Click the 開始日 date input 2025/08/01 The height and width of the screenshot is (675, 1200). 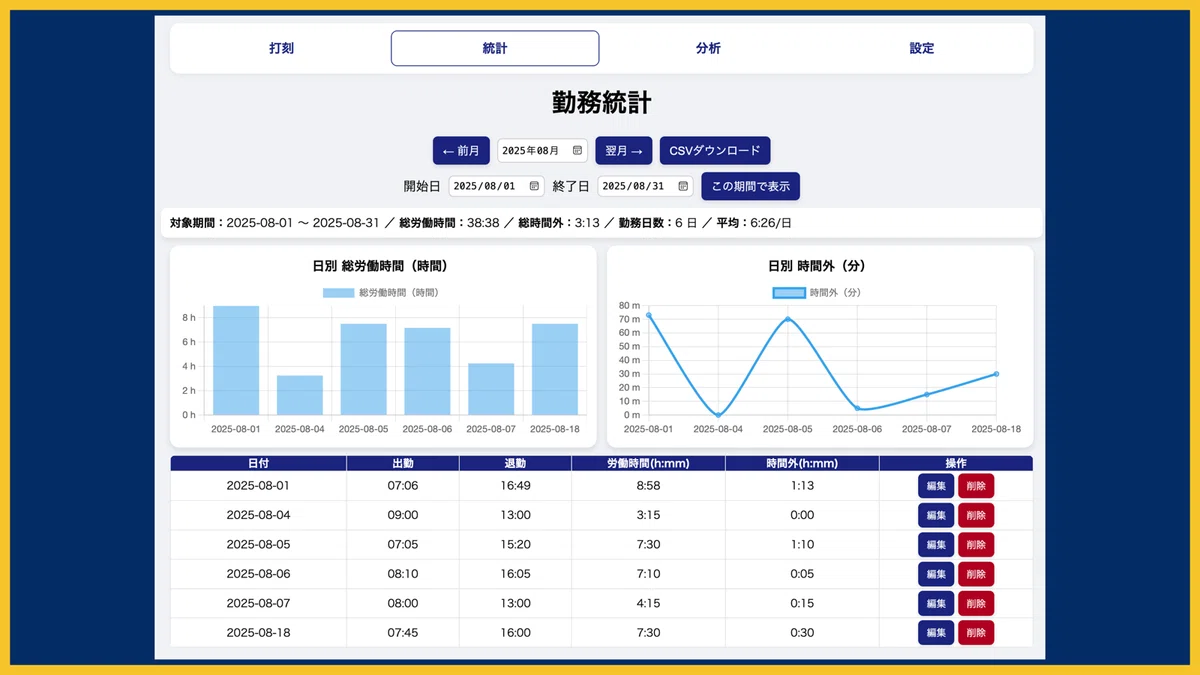point(497,186)
